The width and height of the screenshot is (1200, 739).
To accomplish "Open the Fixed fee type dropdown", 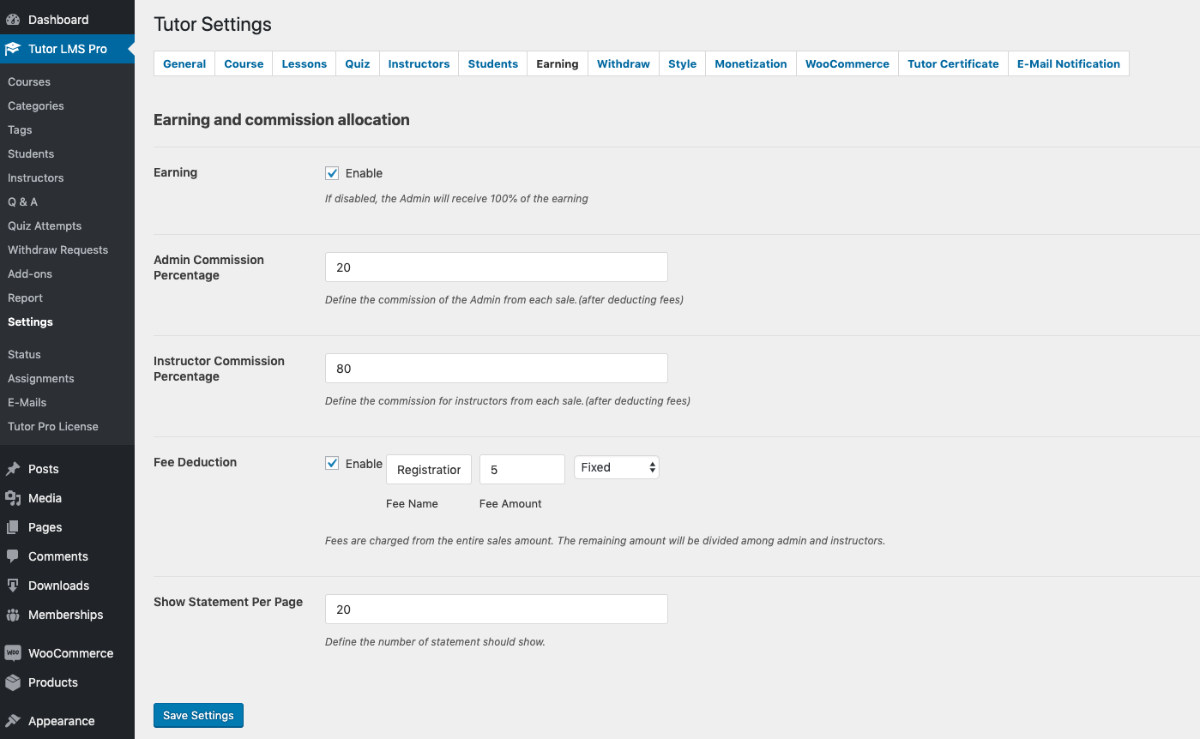I will tap(616, 467).
